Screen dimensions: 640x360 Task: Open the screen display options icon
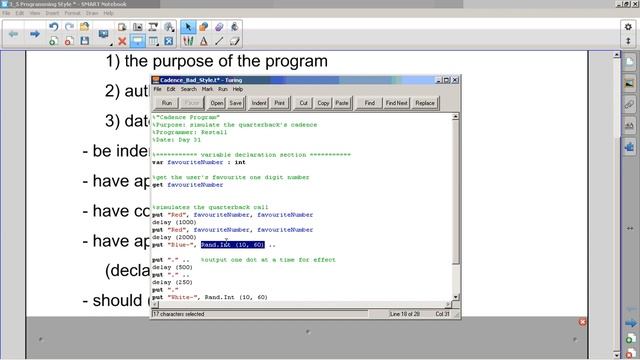pos(104,35)
